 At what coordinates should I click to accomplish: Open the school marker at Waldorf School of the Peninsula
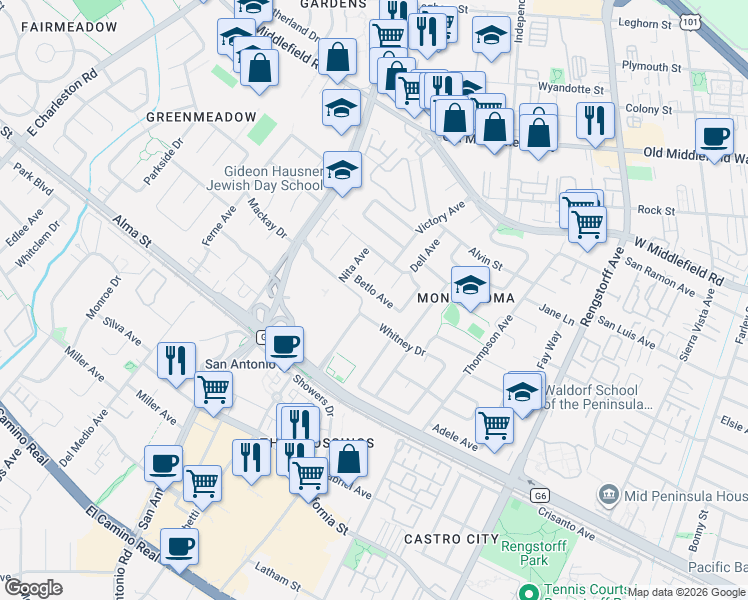point(522,393)
